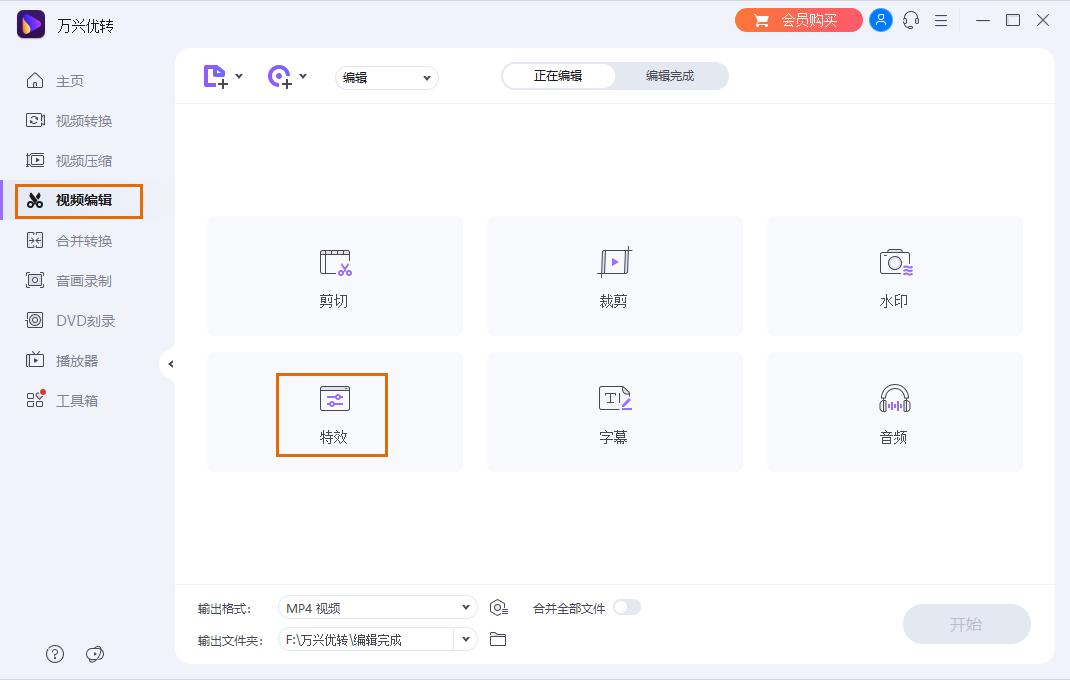
Task: Open the output settings gear icon
Action: point(498,607)
